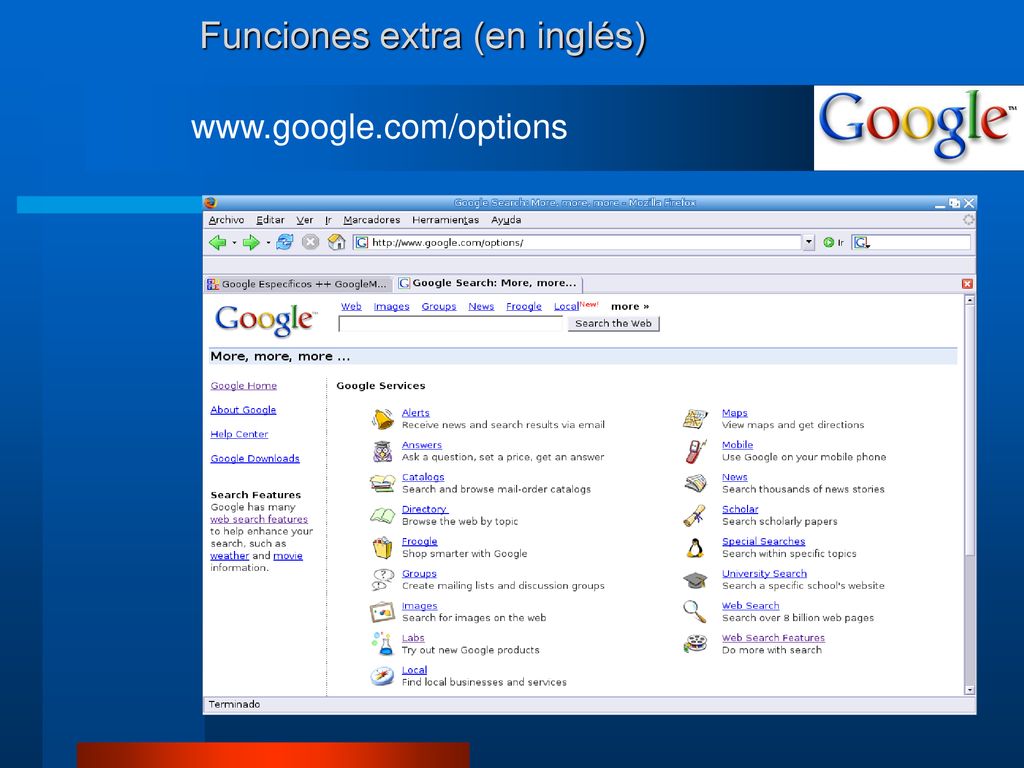Open the Special Searches link
Image resolution: width=1024 pixels, height=768 pixels.
coord(763,541)
